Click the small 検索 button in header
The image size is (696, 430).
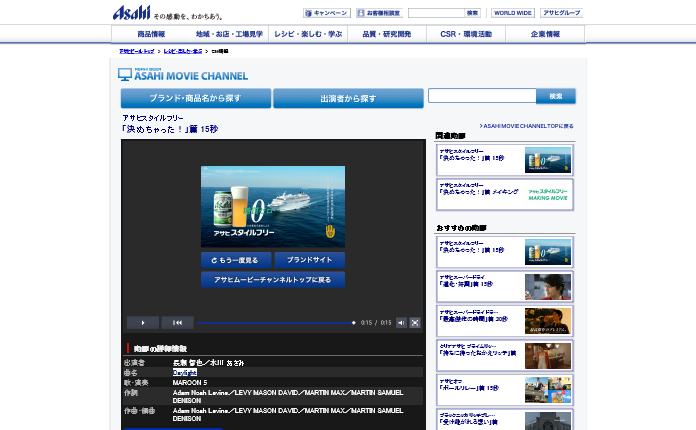[x=472, y=13]
